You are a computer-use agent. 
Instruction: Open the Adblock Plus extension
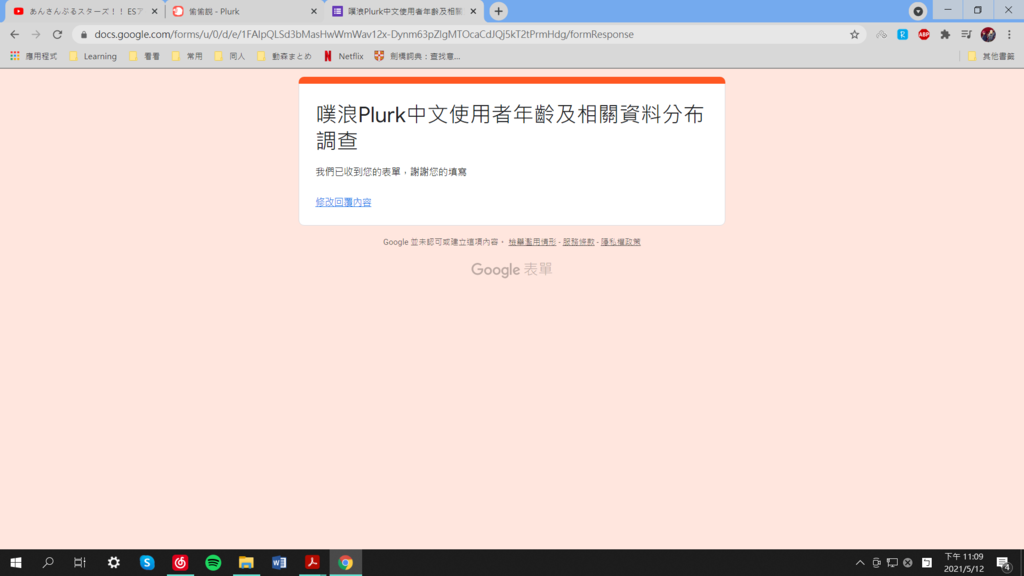(923, 35)
